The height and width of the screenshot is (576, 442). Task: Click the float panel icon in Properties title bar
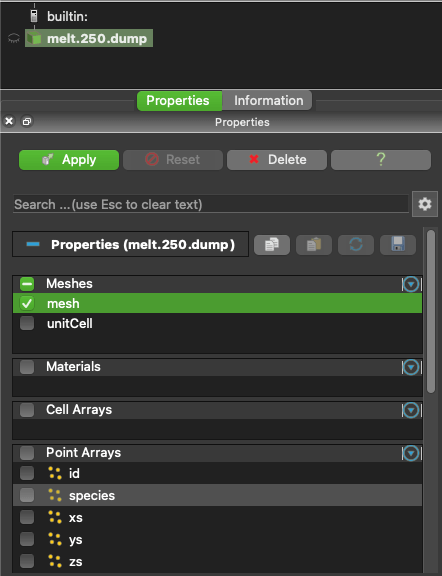tap(27, 121)
